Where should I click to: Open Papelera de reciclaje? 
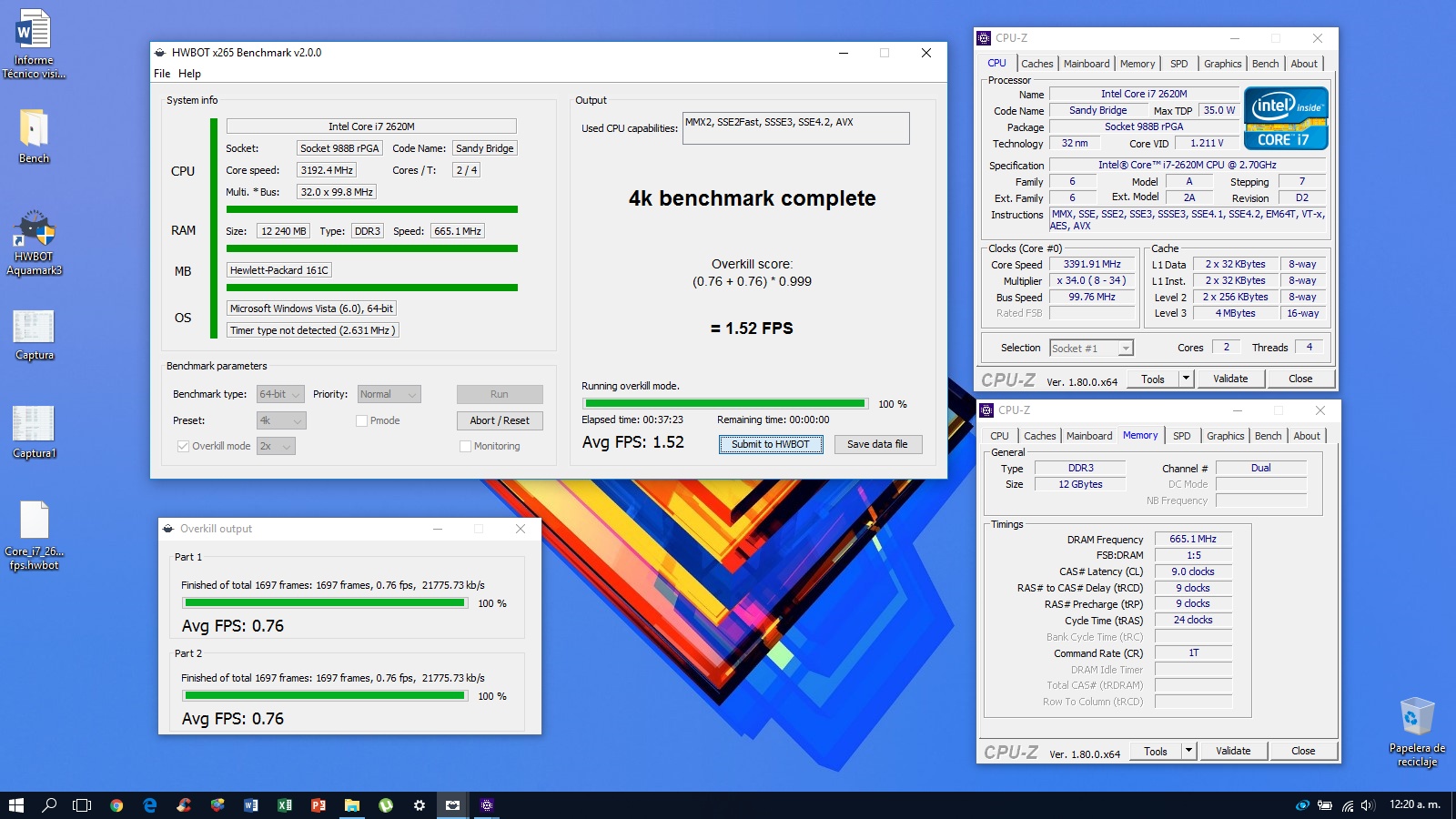tap(1417, 733)
